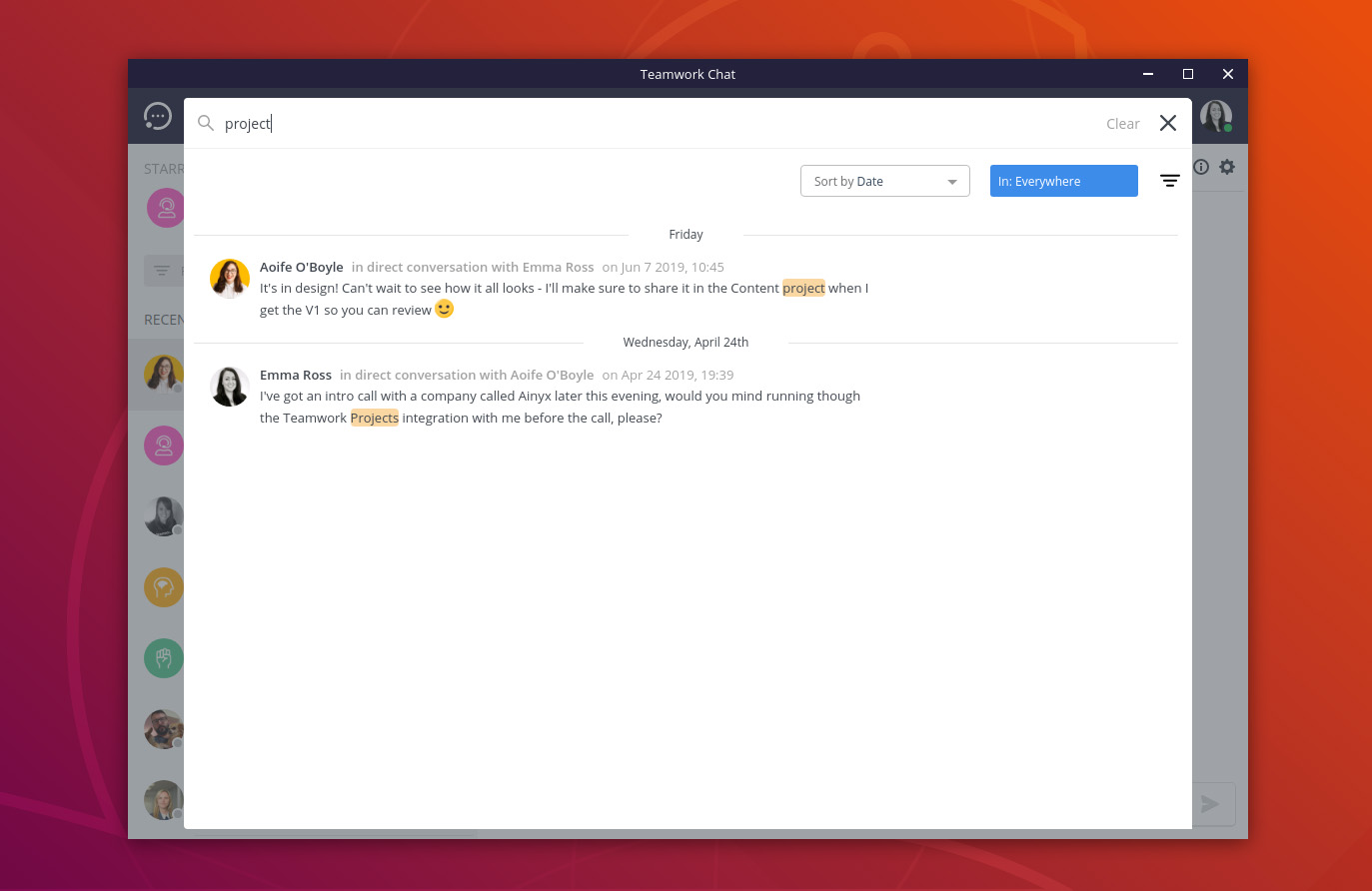
Task: Click the magnifying glass search icon
Action: click(x=206, y=123)
